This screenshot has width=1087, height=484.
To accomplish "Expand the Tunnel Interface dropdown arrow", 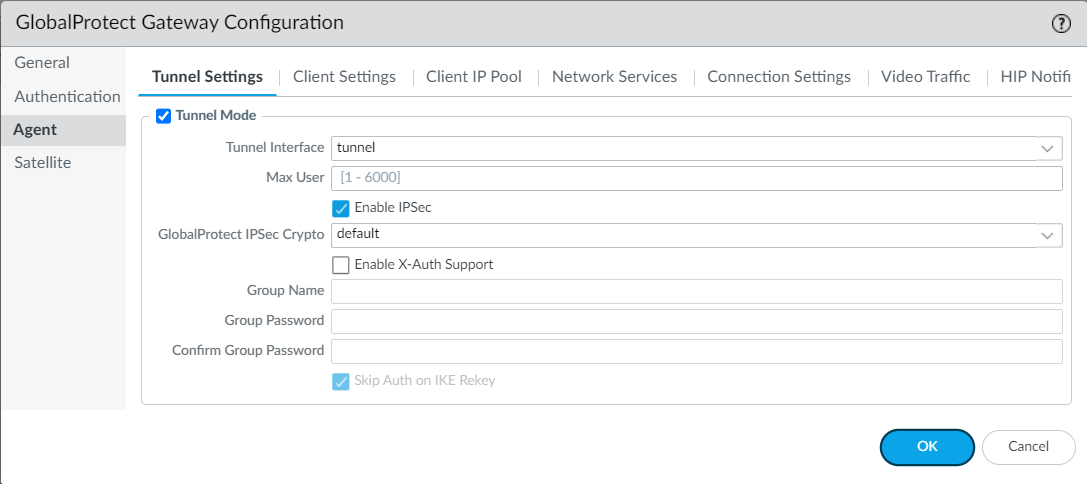I will (1048, 149).
